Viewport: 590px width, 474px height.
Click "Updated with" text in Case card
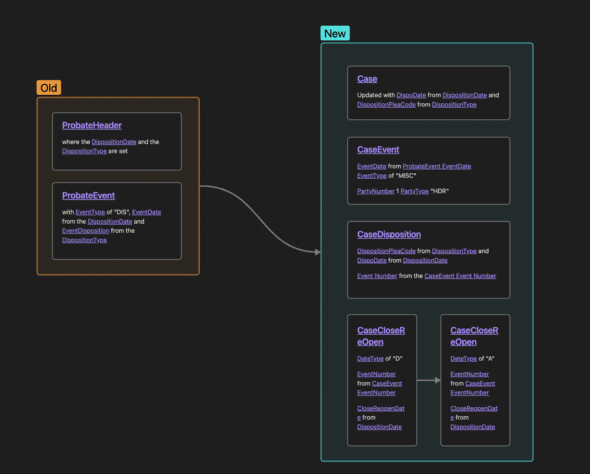(x=376, y=95)
